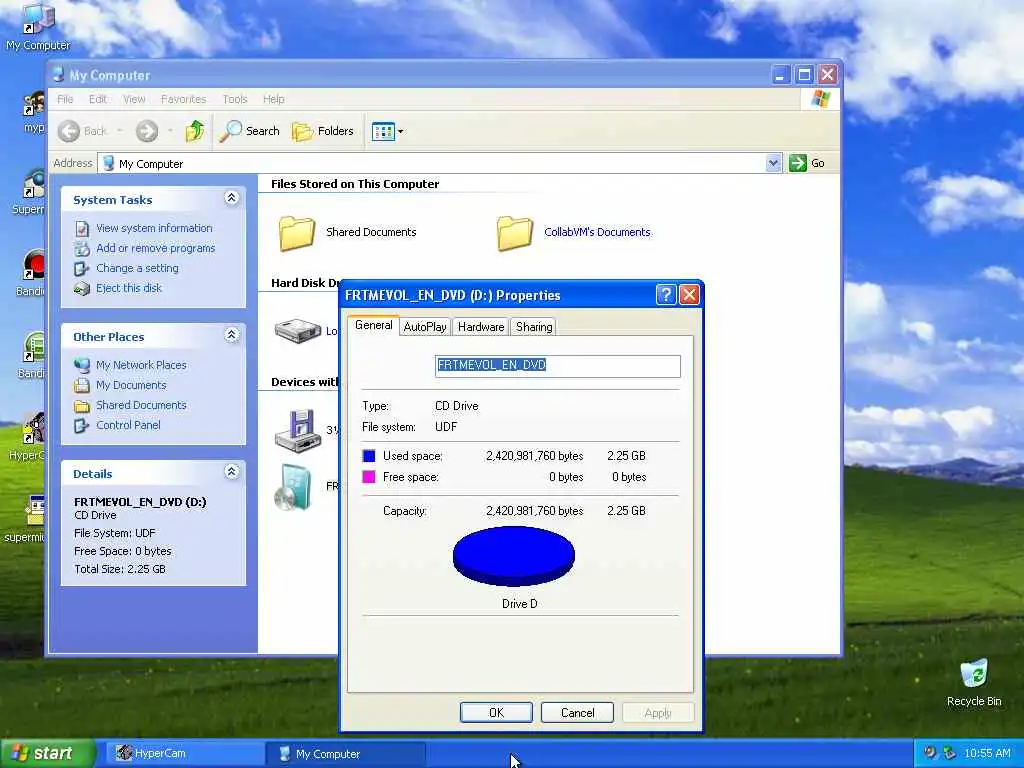Click the Windows flag logo in toolbar

pos(820,99)
